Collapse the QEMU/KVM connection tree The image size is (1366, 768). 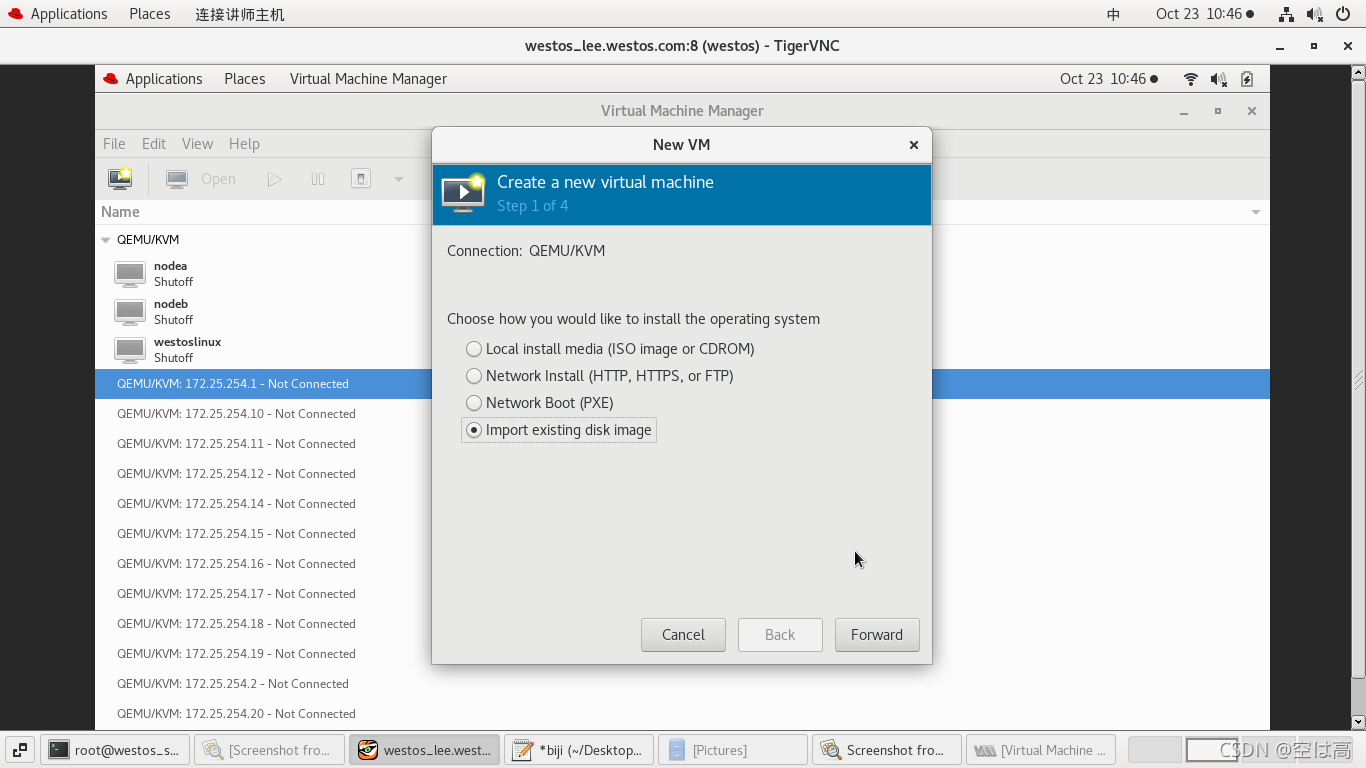pyautogui.click(x=106, y=240)
